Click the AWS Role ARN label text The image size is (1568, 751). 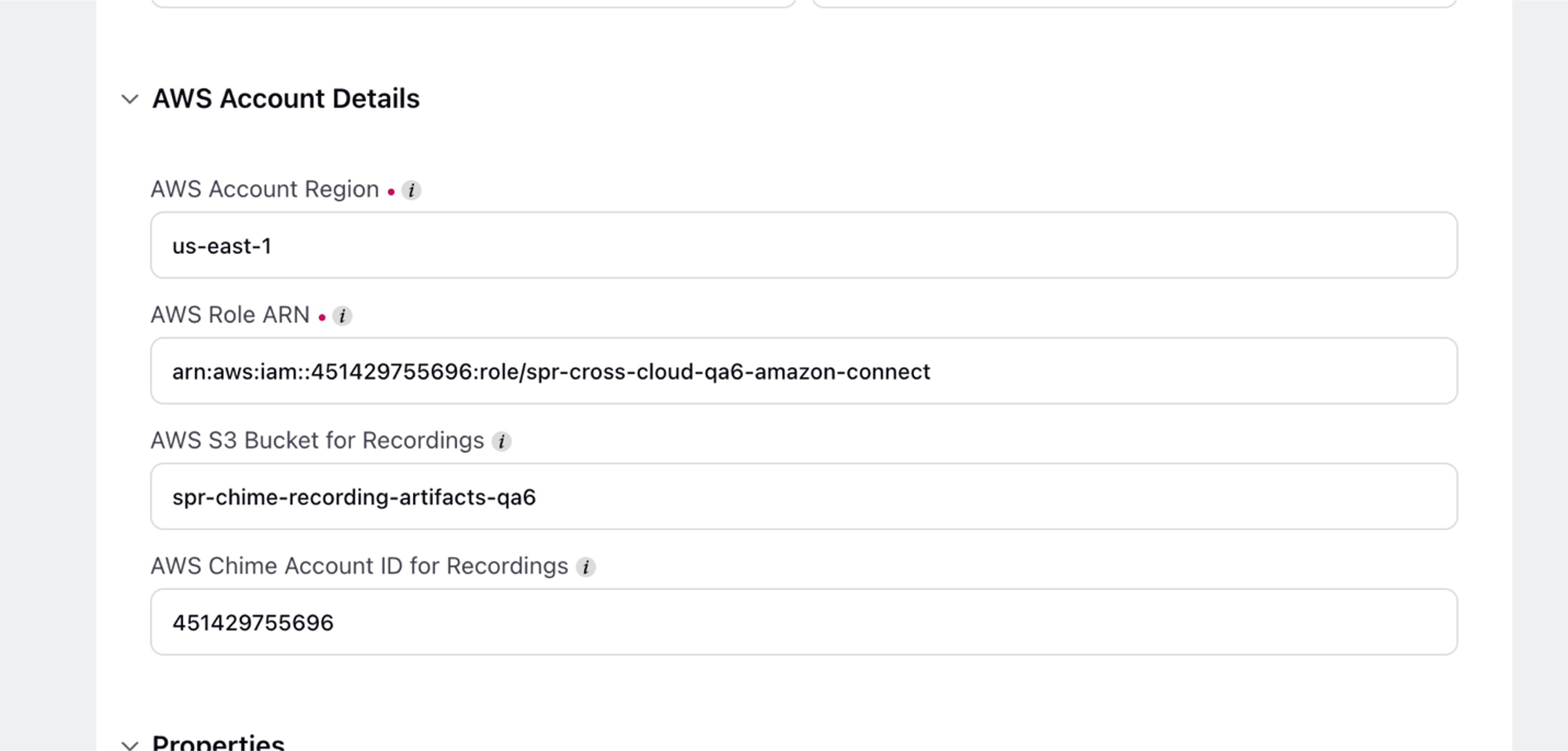coord(230,315)
